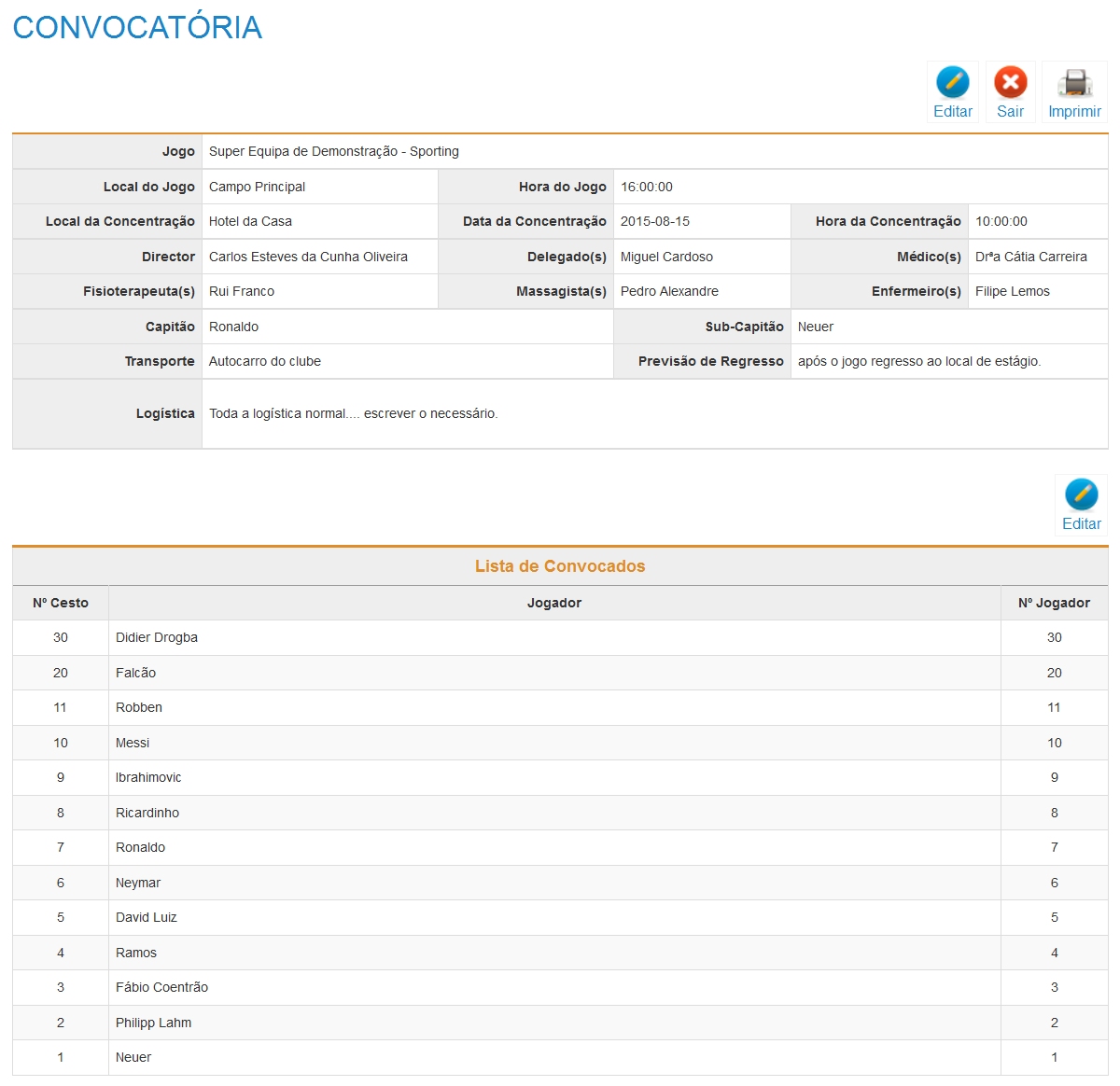1120x1086 pixels.
Task: Click on Neymar in the convocados list
Action: (138, 883)
